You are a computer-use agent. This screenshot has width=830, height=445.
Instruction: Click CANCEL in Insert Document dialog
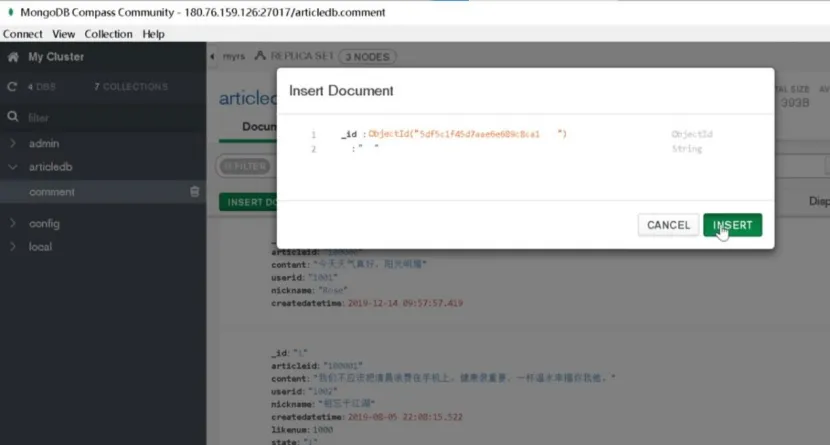668,225
